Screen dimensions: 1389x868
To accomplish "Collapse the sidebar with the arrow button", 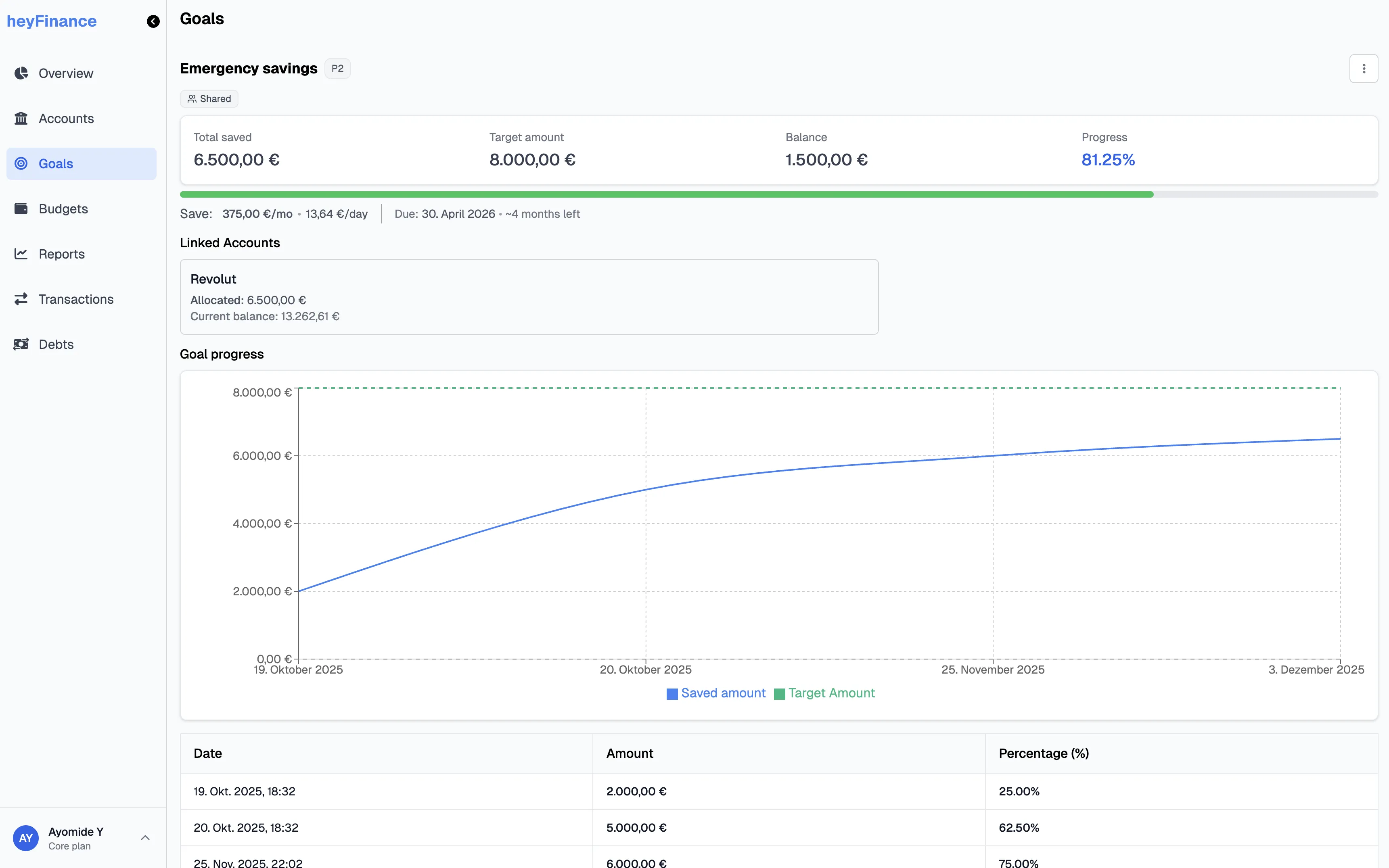I will 153,21.
